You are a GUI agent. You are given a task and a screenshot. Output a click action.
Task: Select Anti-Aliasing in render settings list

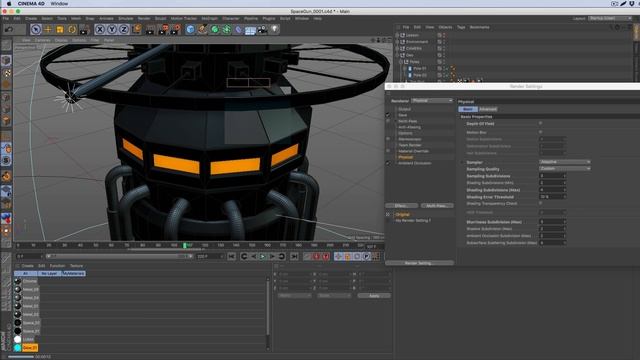click(x=409, y=127)
